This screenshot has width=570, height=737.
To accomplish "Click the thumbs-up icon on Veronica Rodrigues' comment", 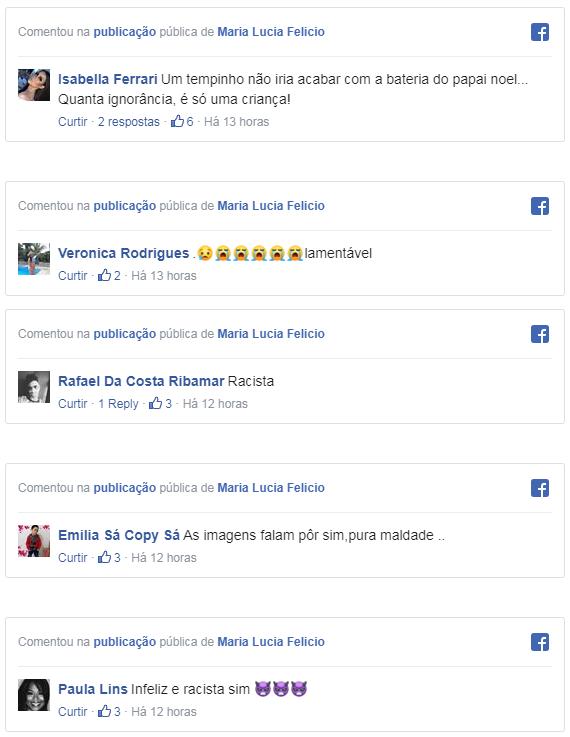I will (104, 275).
